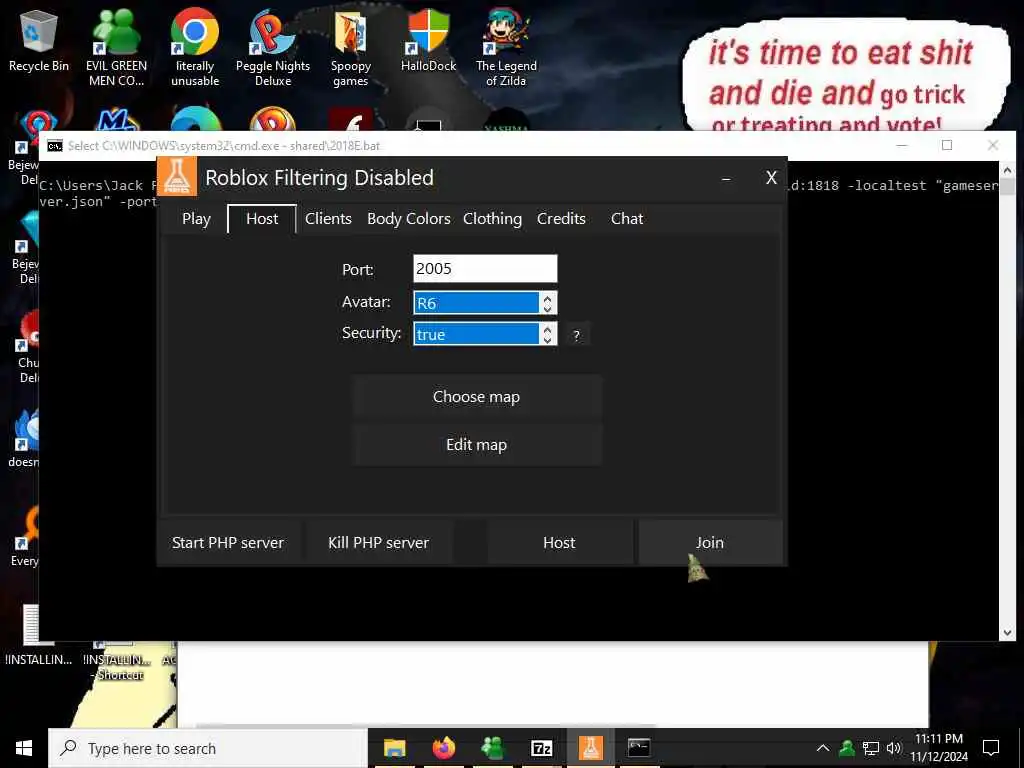The width and height of the screenshot is (1024, 768).
Task: Close the Roblox Filtering Disabled window
Action: (x=771, y=178)
